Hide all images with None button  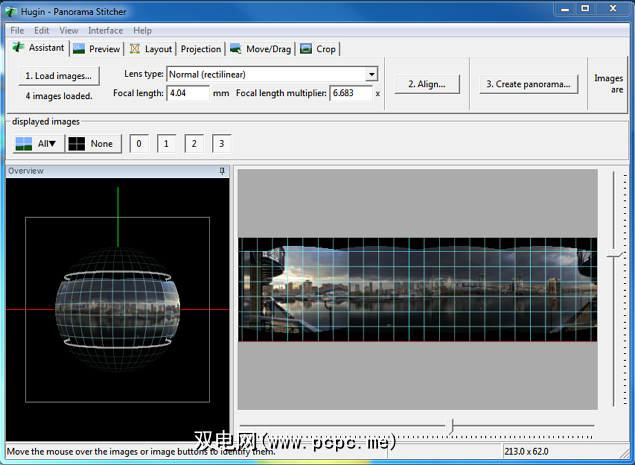click(93, 143)
